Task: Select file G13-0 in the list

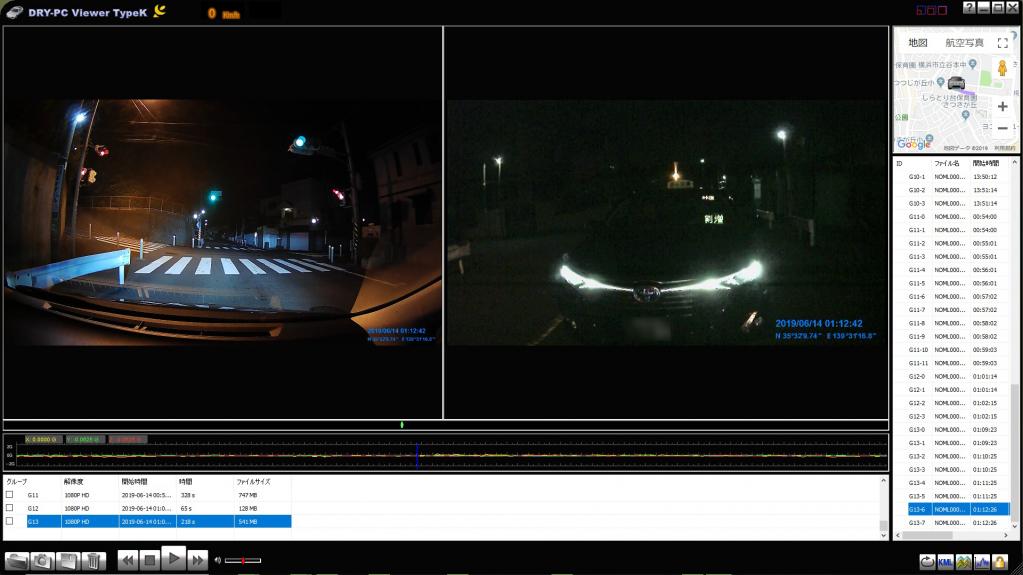Action: pyautogui.click(x=958, y=429)
